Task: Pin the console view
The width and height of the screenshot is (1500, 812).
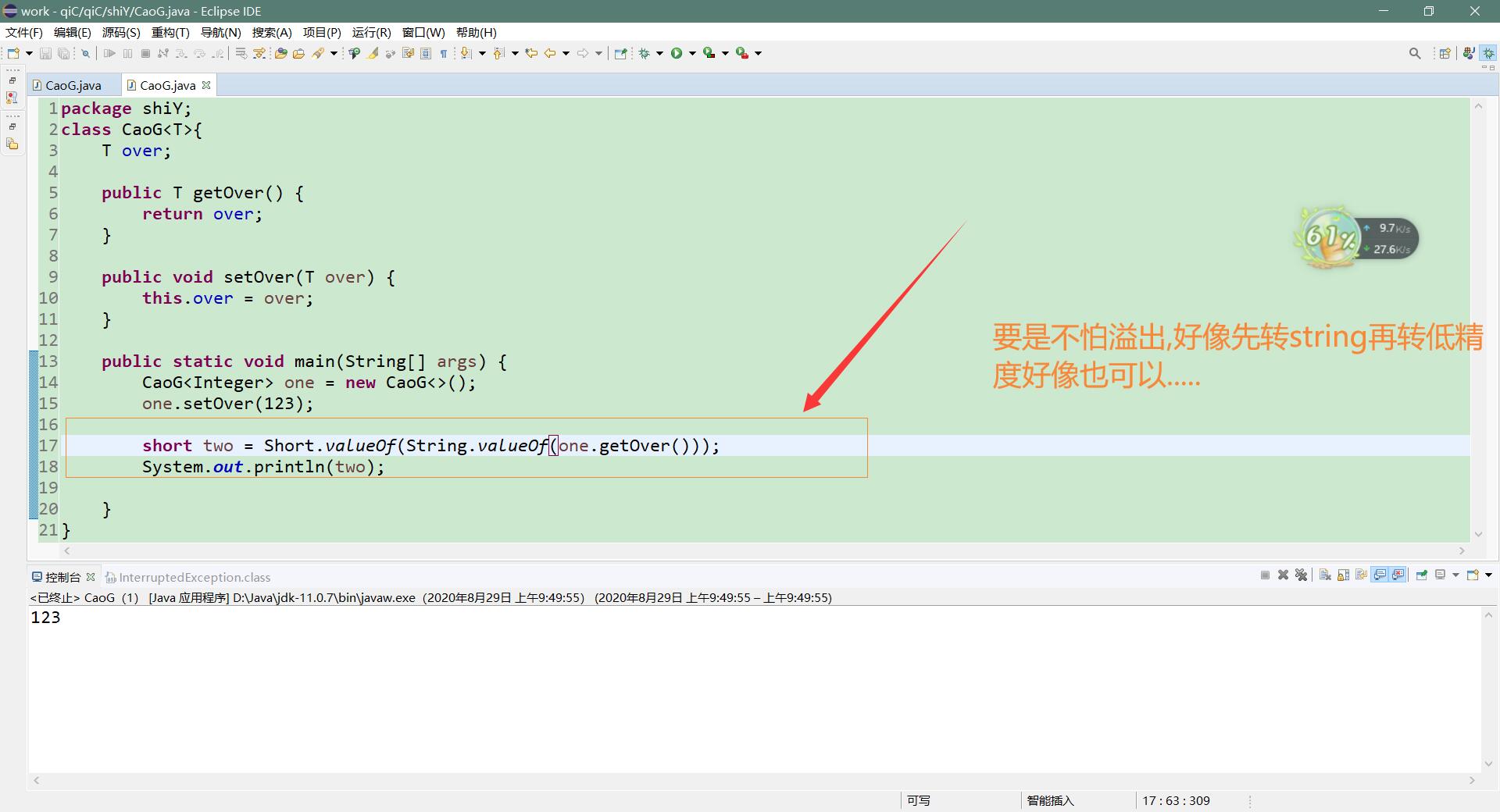Action: pos(1422,575)
